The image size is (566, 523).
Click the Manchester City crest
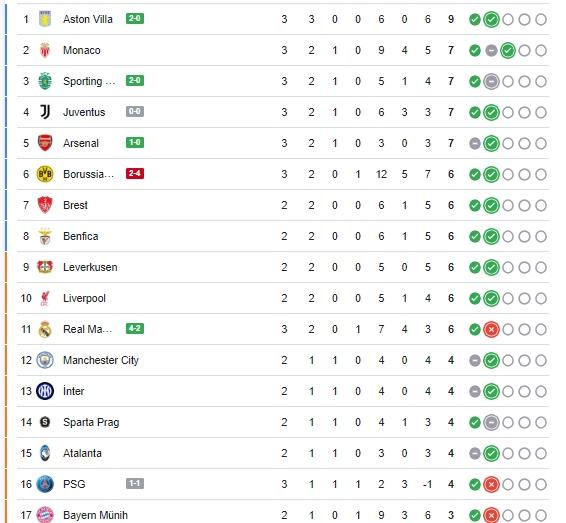[45, 360]
